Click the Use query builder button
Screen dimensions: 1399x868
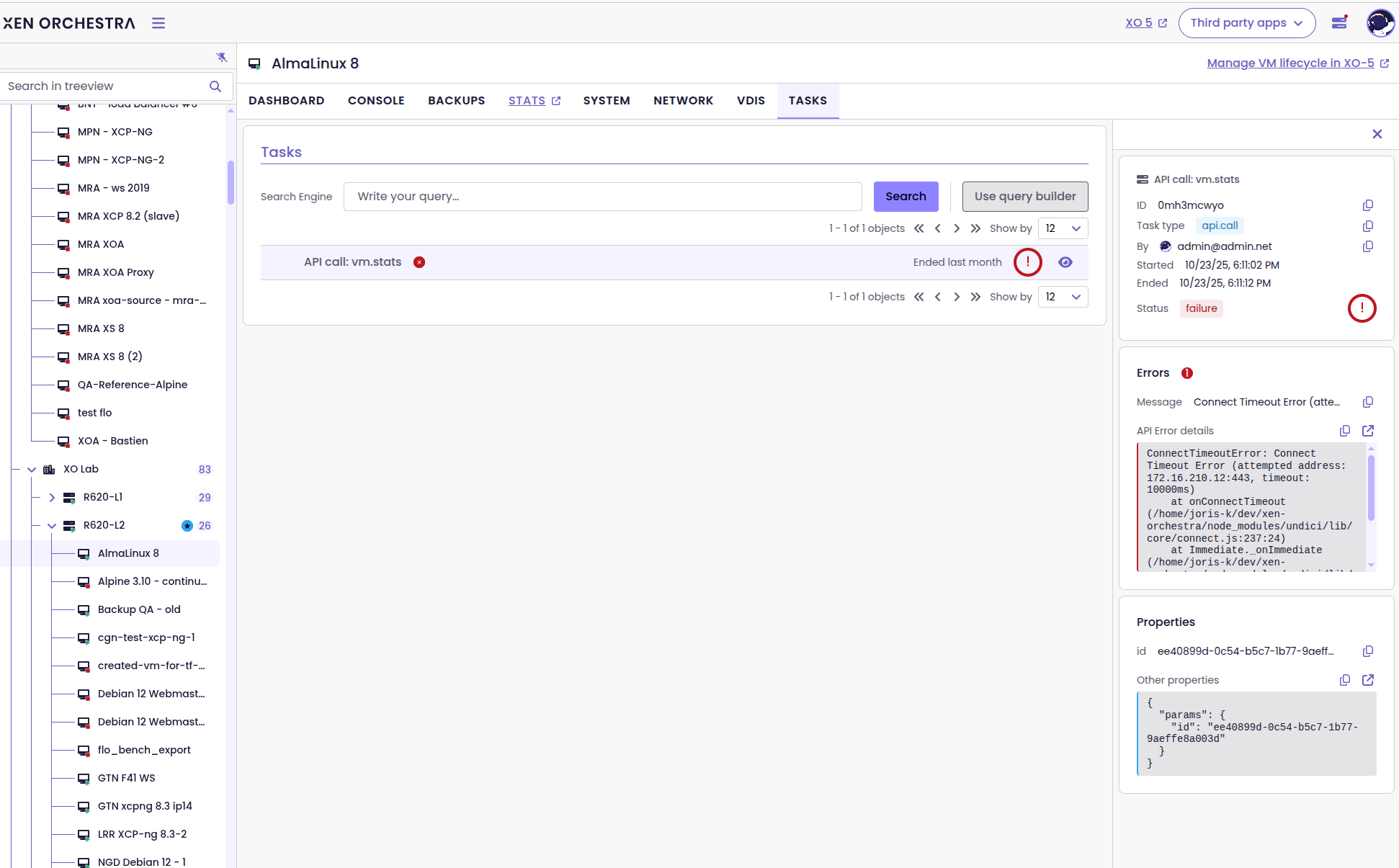point(1024,197)
